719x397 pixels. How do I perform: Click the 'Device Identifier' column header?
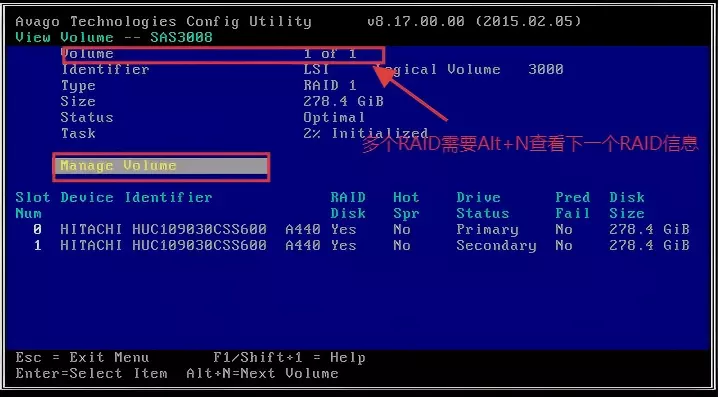136,198
